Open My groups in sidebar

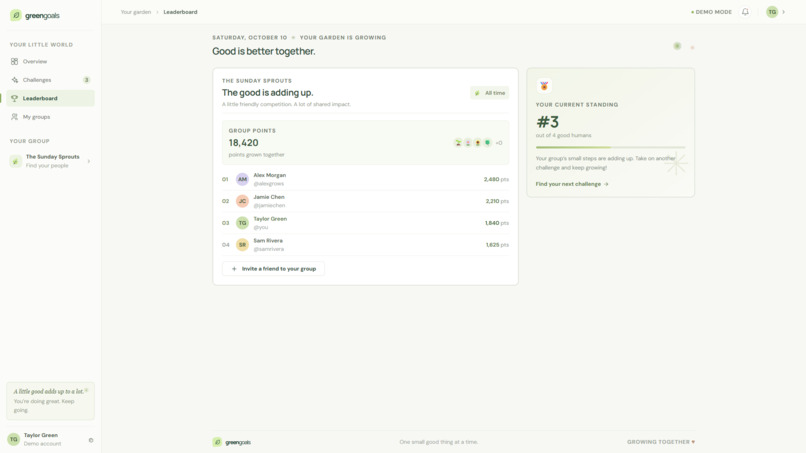[x=50, y=117]
